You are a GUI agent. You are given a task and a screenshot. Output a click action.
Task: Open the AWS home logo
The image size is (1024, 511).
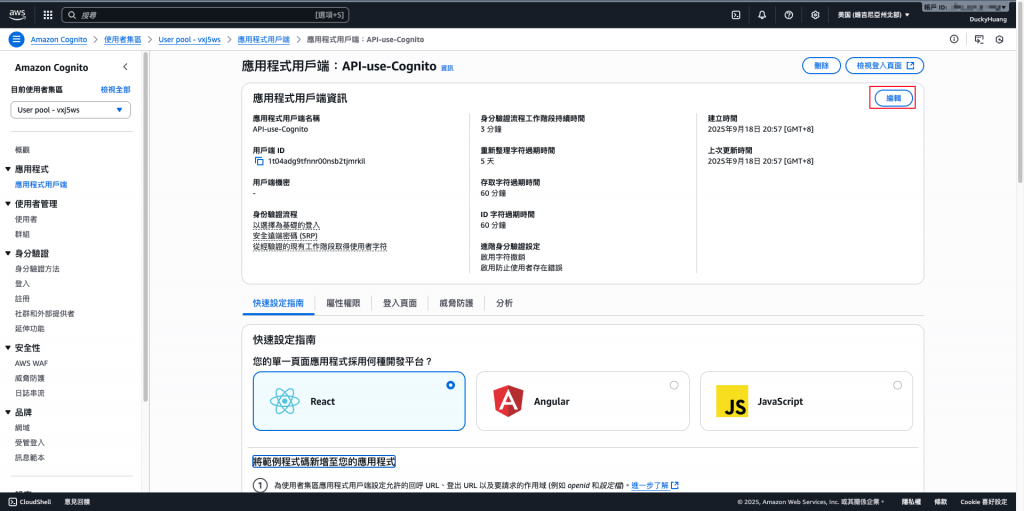click(x=17, y=14)
